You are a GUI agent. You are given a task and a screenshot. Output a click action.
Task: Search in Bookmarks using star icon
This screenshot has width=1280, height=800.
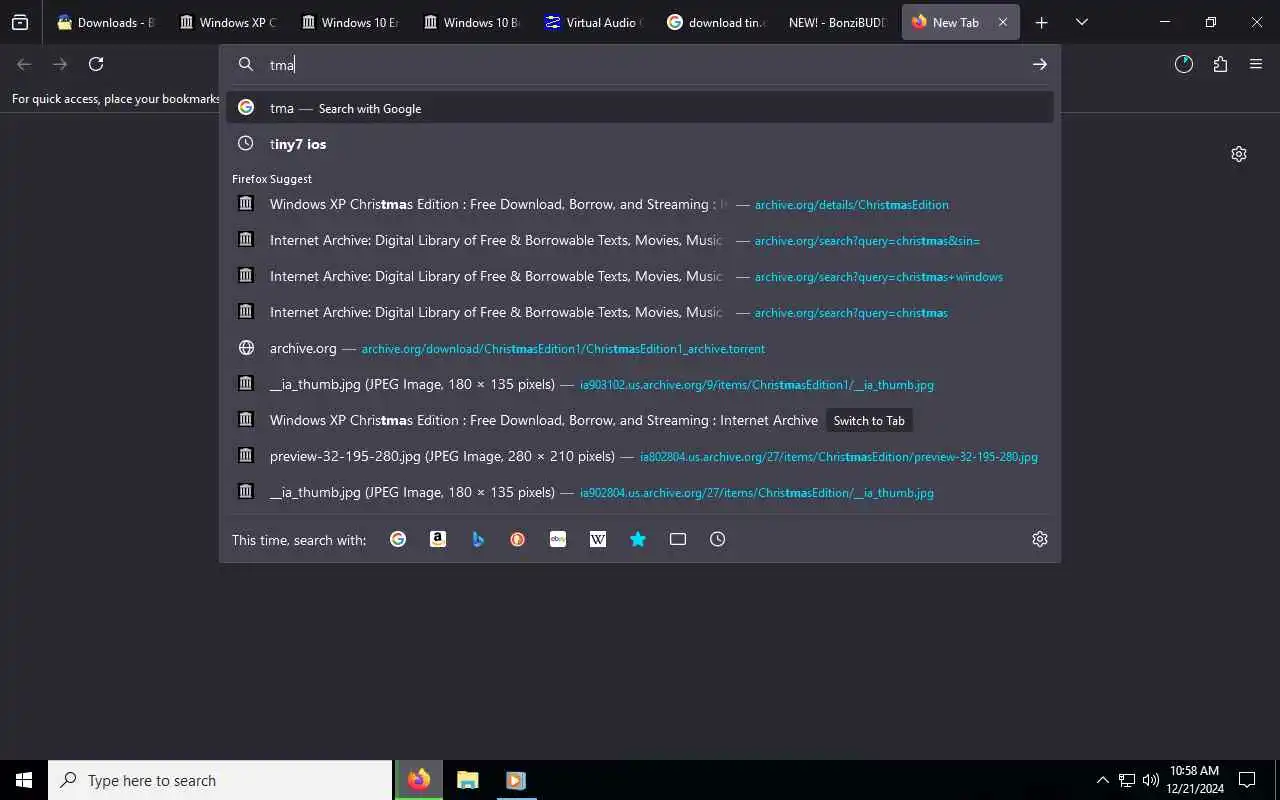(638, 539)
